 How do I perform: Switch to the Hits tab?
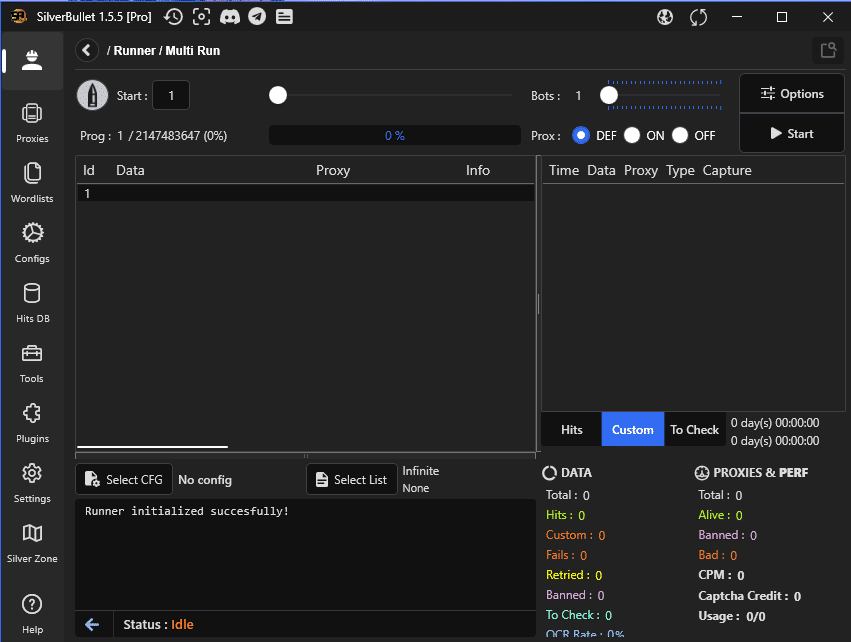pos(571,429)
